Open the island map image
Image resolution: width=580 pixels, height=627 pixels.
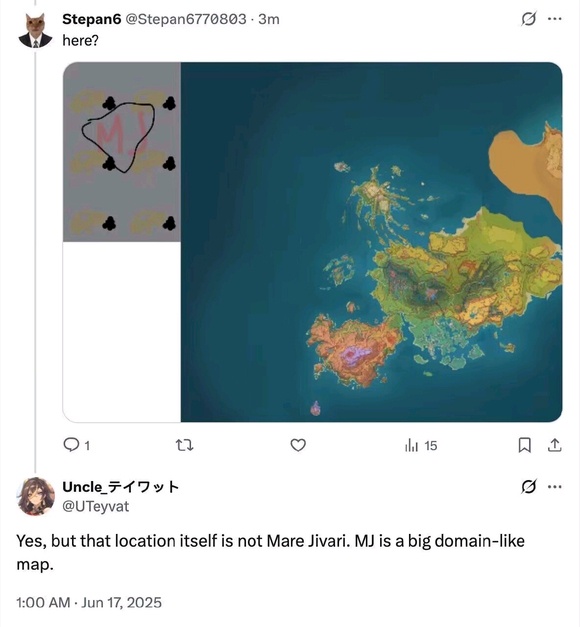point(371,242)
